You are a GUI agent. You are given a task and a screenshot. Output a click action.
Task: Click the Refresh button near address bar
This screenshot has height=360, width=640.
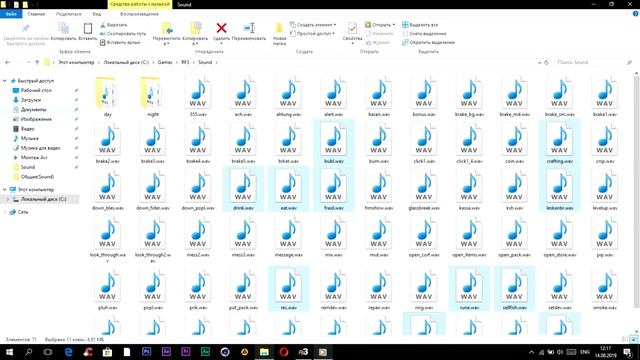(547, 62)
